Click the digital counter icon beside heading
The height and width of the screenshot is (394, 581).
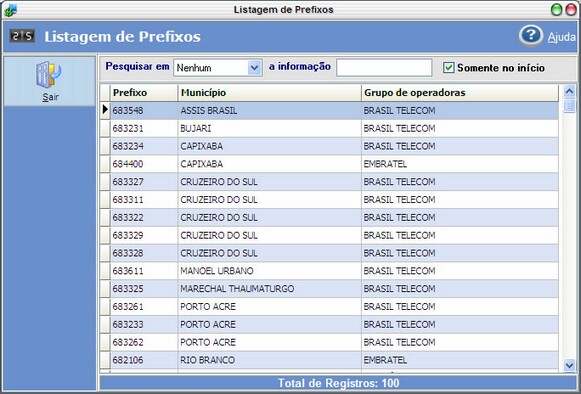coord(22,36)
